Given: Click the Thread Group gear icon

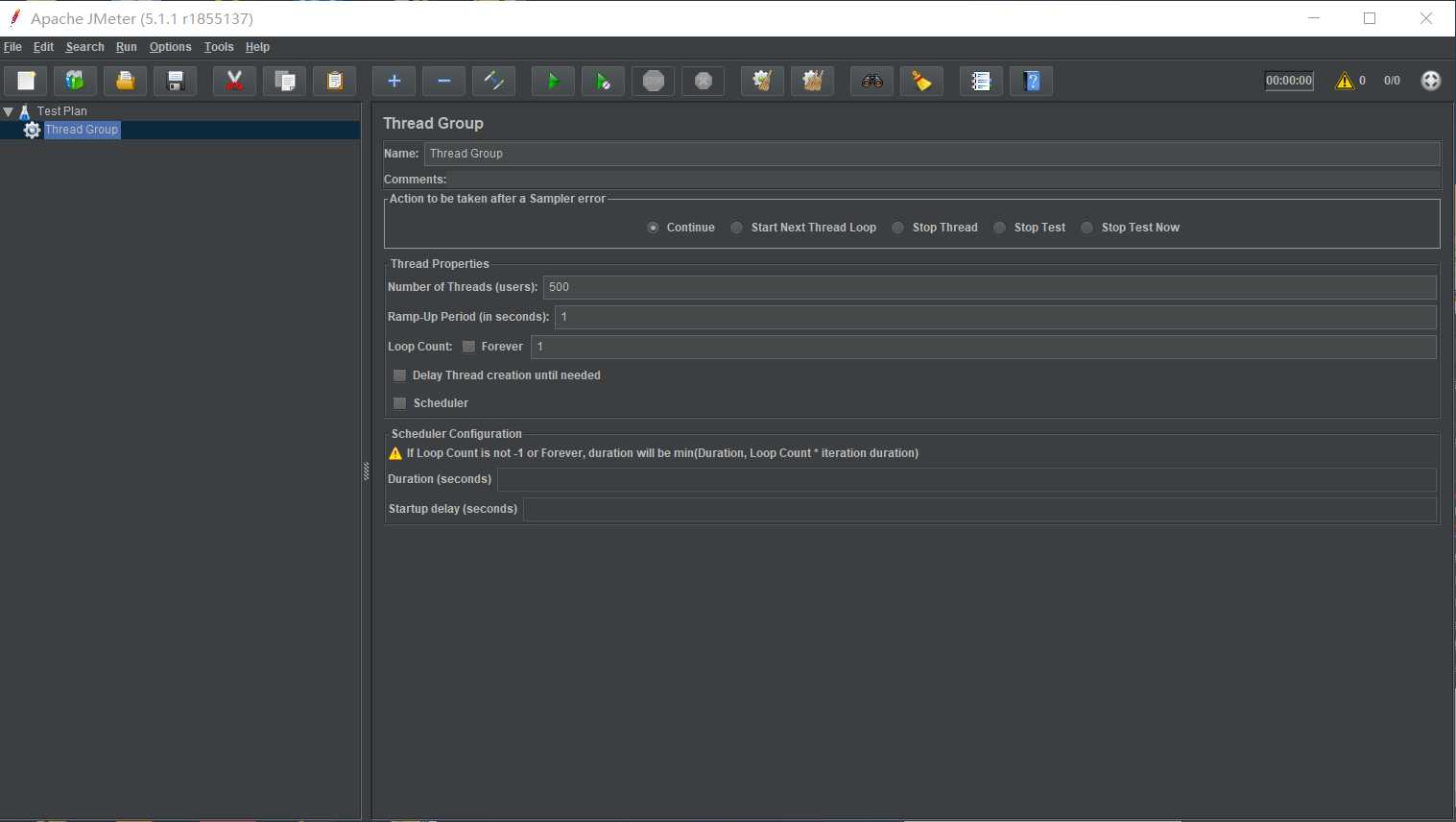Looking at the screenshot, I should pyautogui.click(x=32, y=130).
